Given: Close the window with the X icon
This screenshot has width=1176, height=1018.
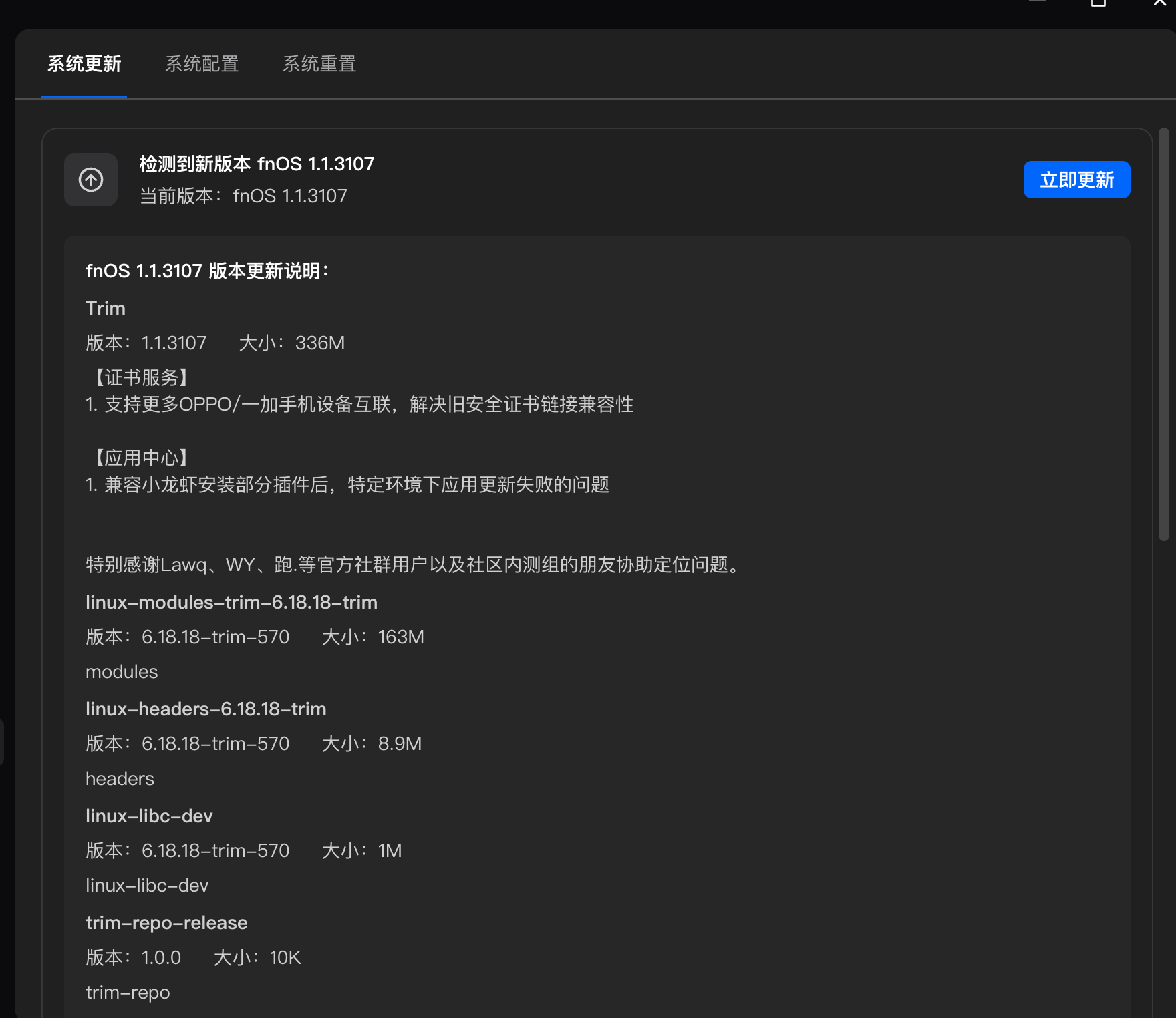Looking at the screenshot, I should [1160, 3].
